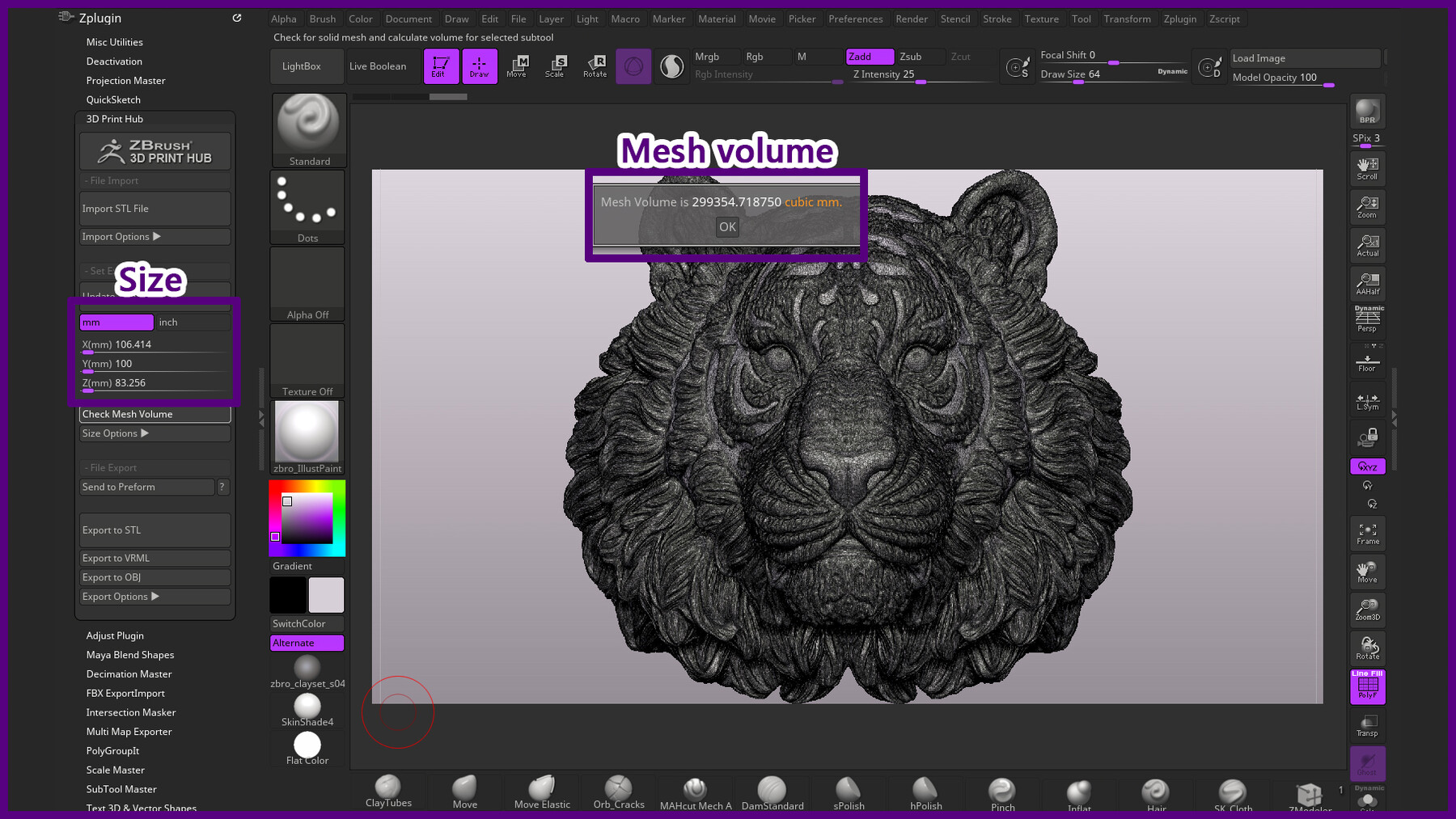Switch units to inch
This screenshot has height=819, width=1456.
(x=193, y=323)
